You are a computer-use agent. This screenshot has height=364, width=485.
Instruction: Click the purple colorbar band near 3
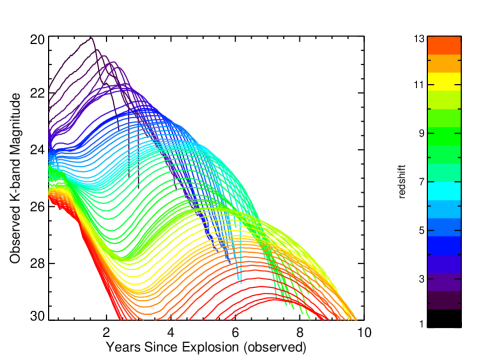(x=444, y=282)
